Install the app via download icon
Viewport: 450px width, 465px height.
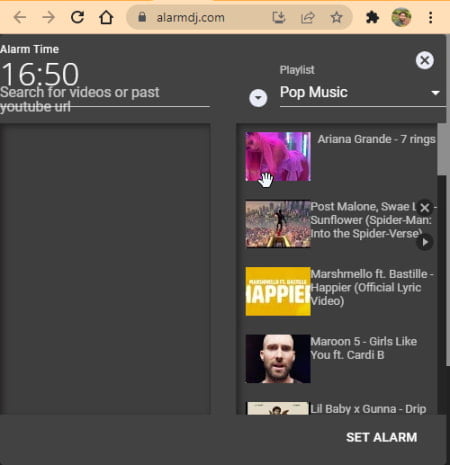click(279, 17)
